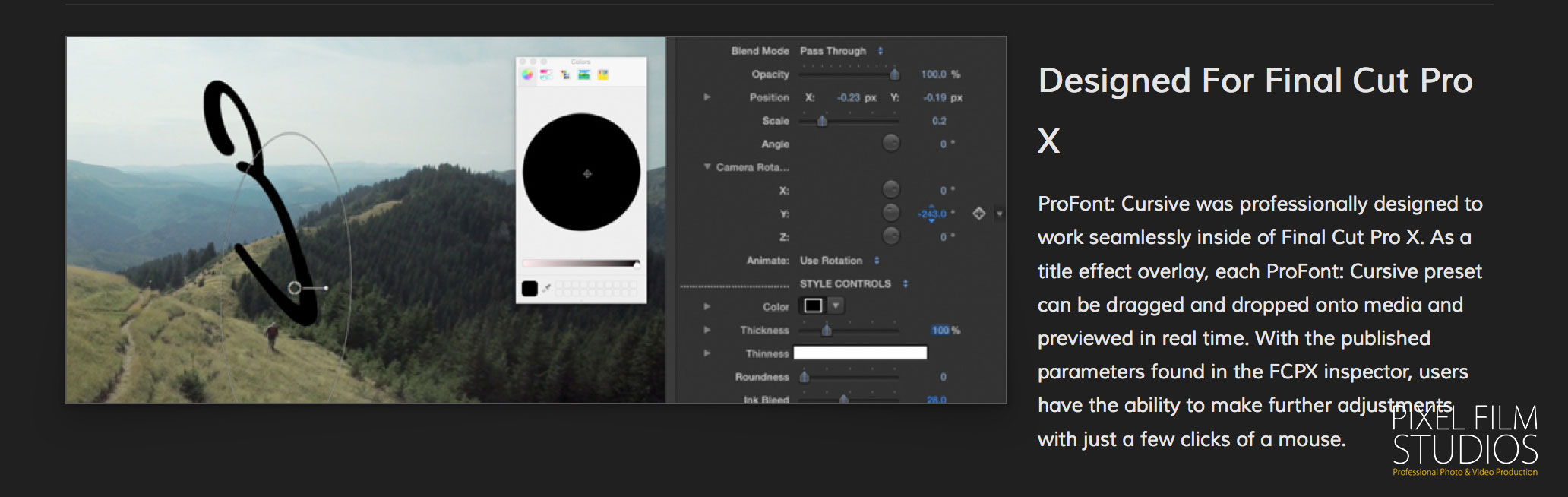Click the Camera Rotation X value 0

944,191
